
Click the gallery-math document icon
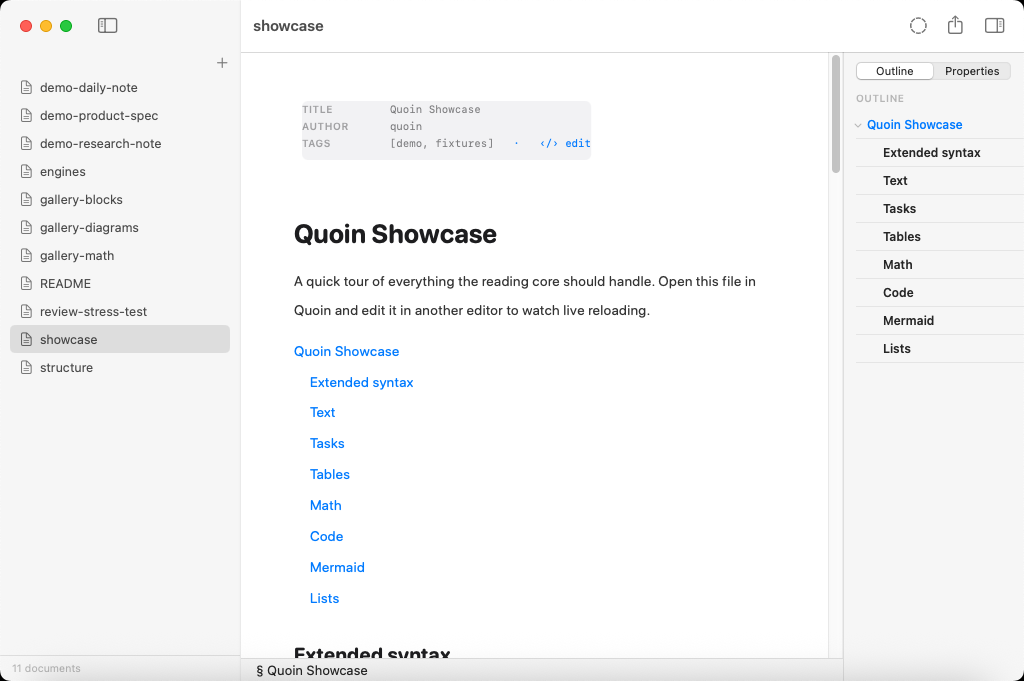pyautogui.click(x=26, y=256)
